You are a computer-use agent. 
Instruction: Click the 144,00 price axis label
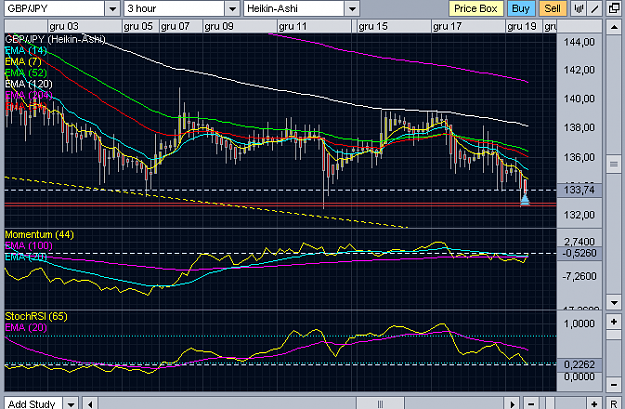click(x=579, y=42)
